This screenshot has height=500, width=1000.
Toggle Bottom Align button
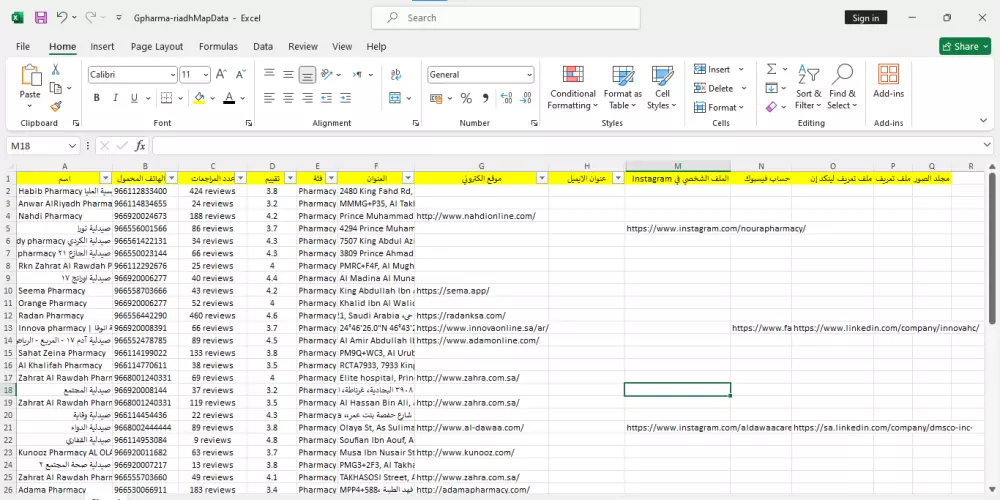coord(307,75)
